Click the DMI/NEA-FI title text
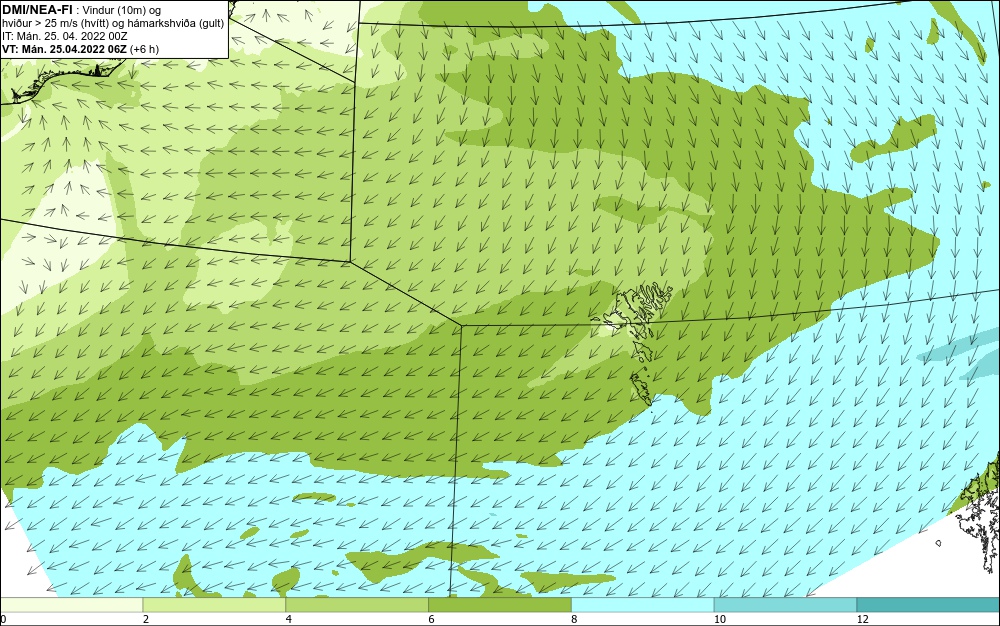This screenshot has height=626, width=1000. click(37, 10)
